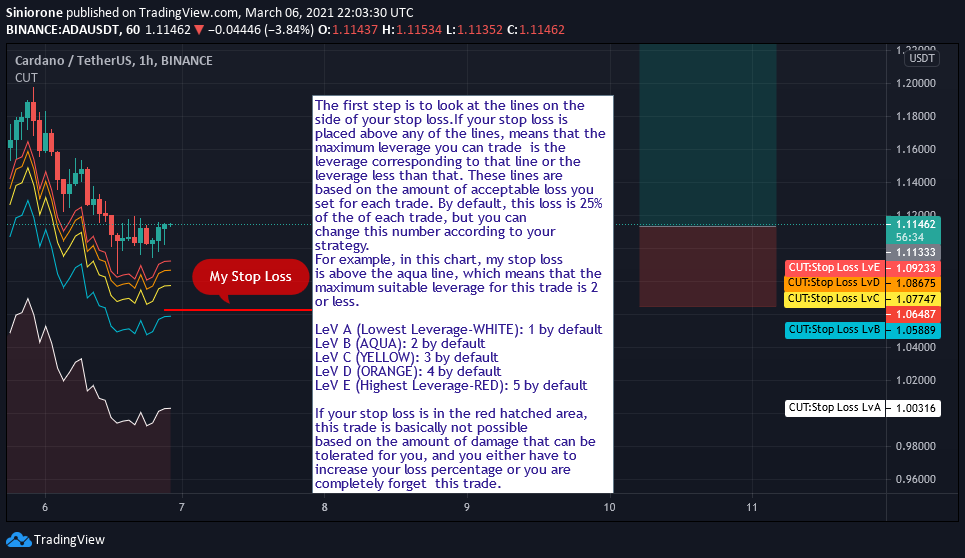Viewport: 965px width, 558px height.
Task: Select the CUT:Stop Loss LvC label
Action: (835, 298)
